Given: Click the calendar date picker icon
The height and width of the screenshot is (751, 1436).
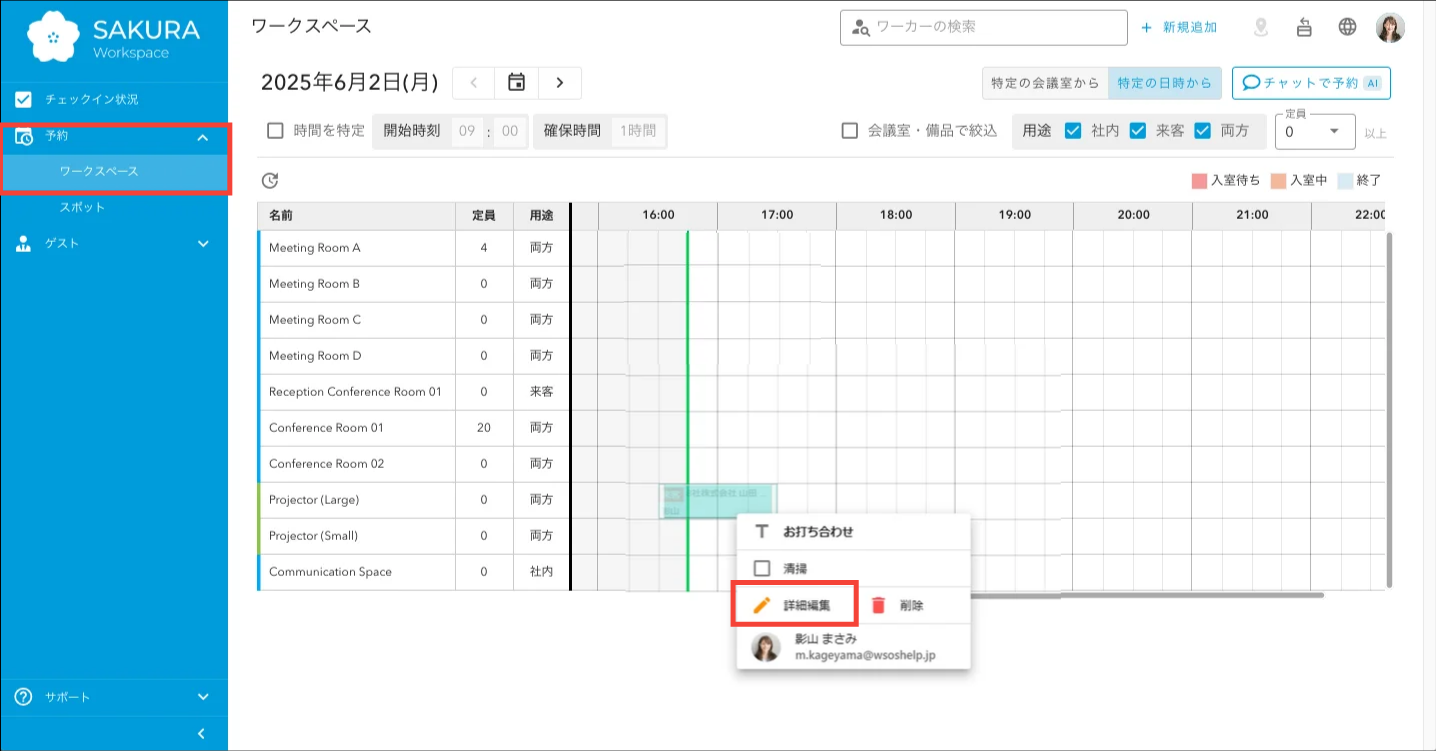Looking at the screenshot, I should pos(516,83).
